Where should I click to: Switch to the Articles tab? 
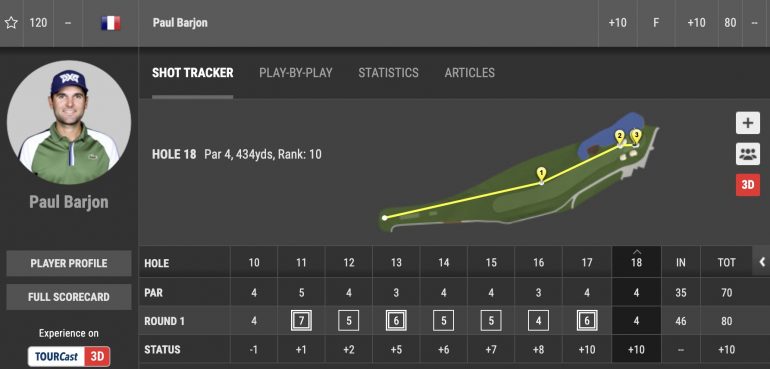tap(469, 73)
